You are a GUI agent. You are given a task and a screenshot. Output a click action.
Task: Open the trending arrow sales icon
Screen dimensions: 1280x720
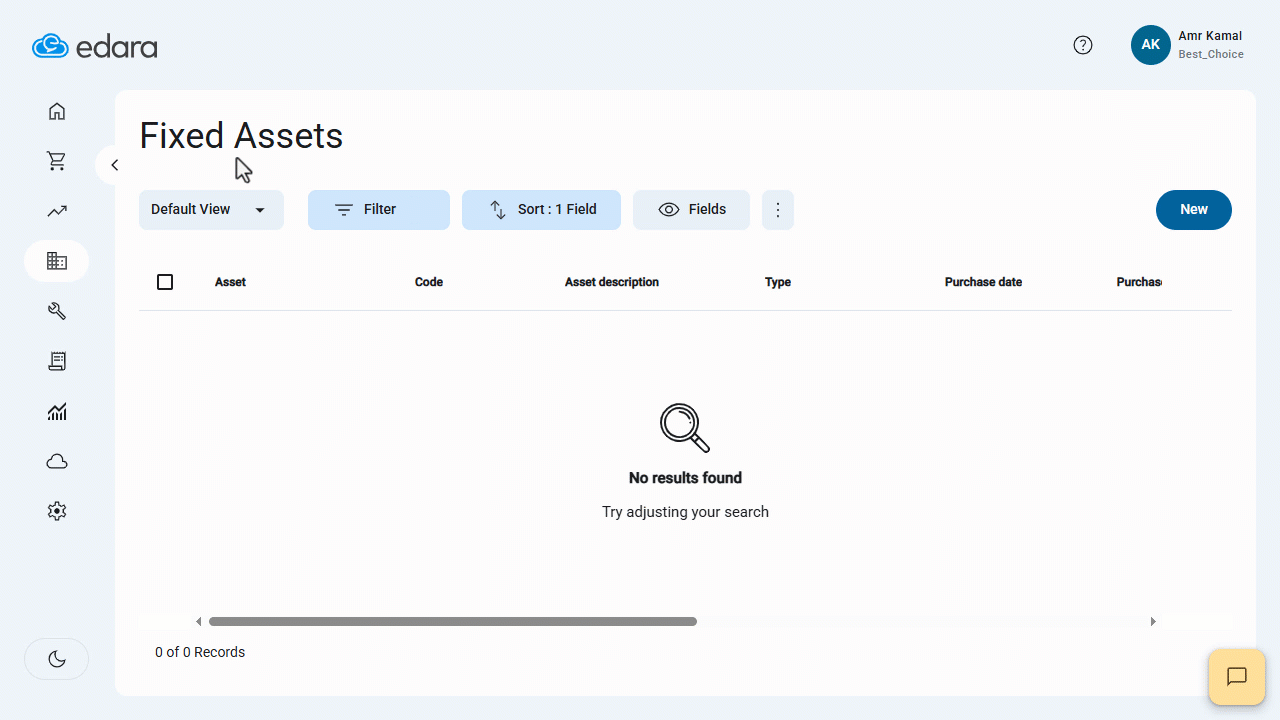point(57,211)
